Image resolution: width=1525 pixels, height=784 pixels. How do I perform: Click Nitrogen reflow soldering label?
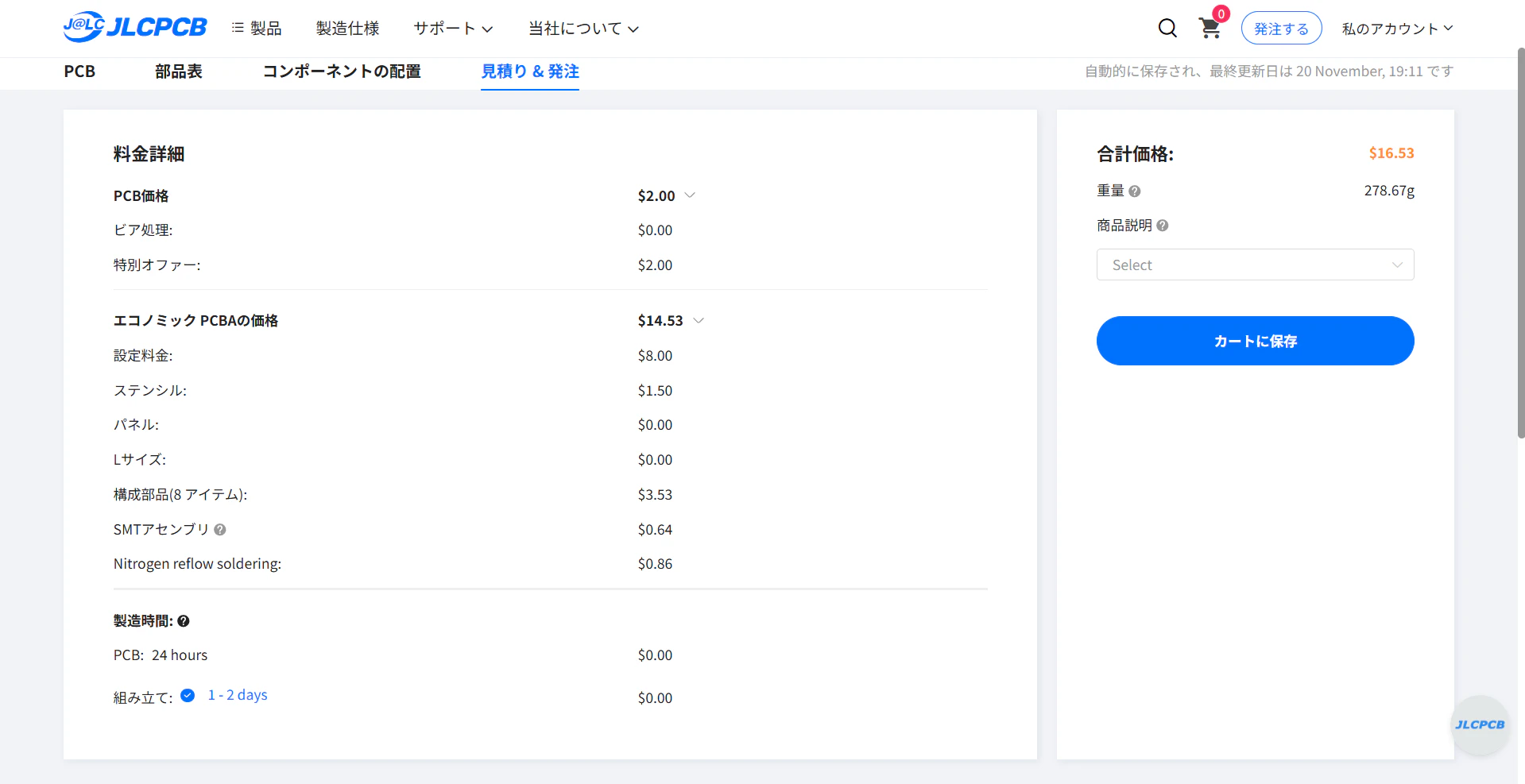coord(197,564)
